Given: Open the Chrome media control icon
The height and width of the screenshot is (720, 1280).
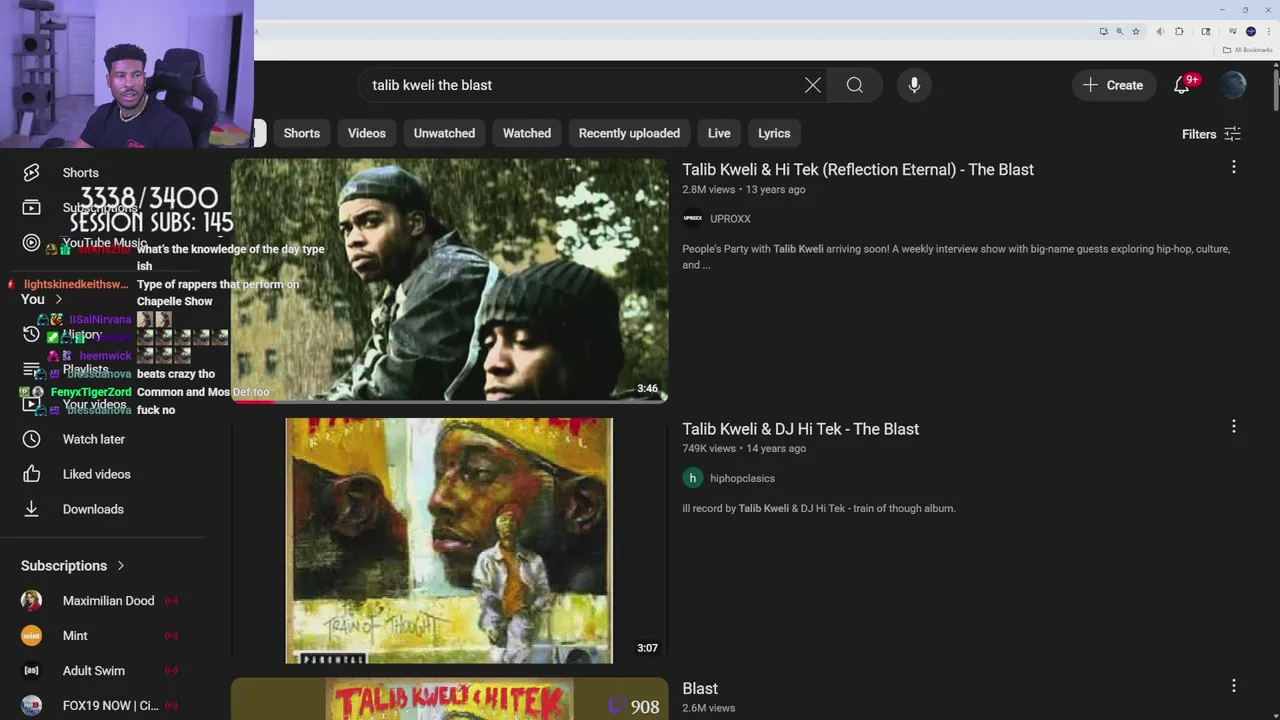Looking at the screenshot, I should pyautogui.click(x=1233, y=31).
